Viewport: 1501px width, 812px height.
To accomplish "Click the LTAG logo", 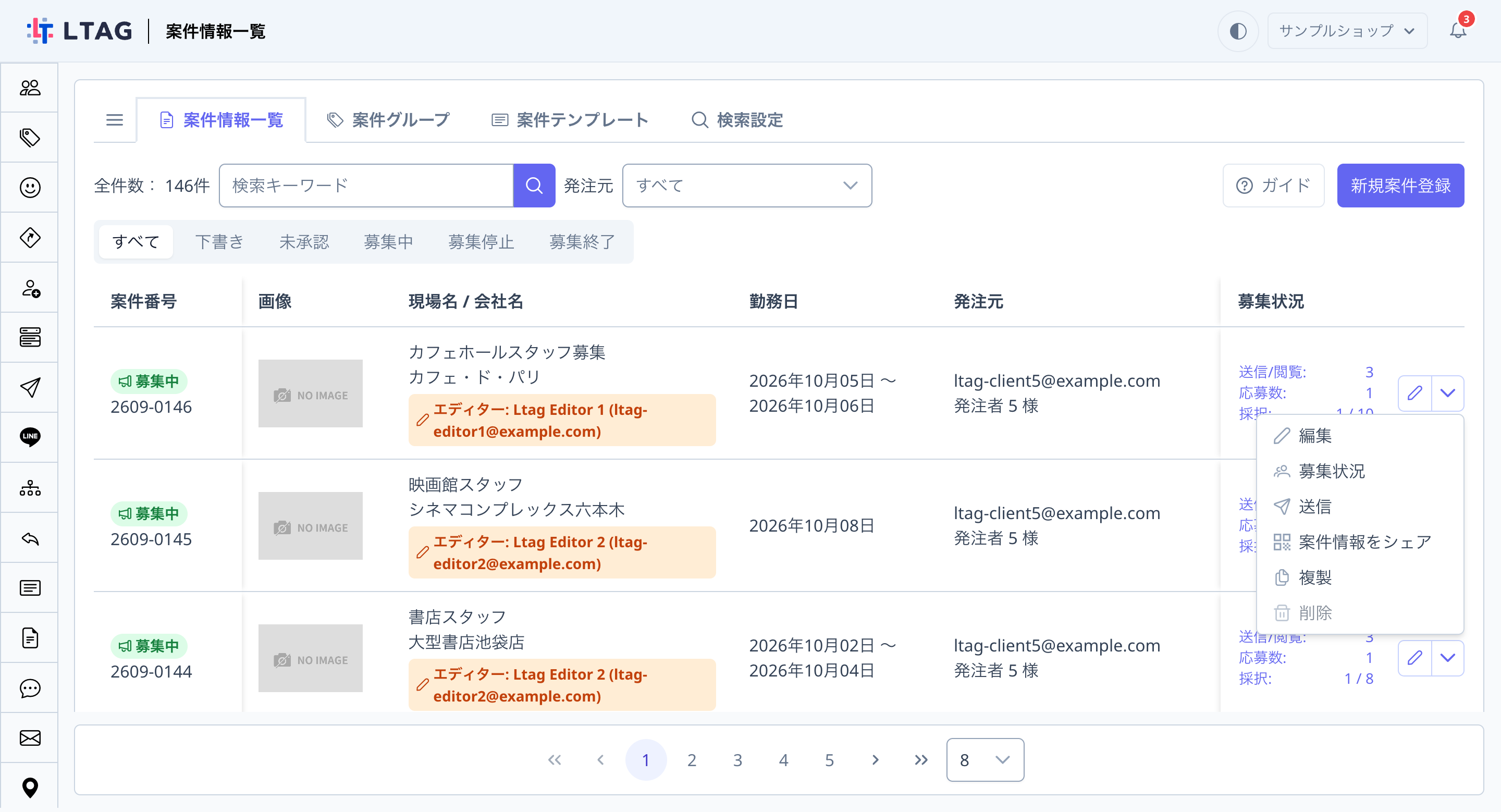I will point(80,30).
